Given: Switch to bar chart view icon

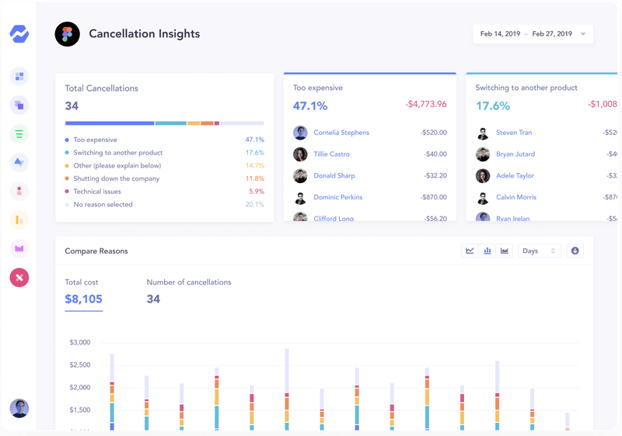Looking at the screenshot, I should (487, 251).
